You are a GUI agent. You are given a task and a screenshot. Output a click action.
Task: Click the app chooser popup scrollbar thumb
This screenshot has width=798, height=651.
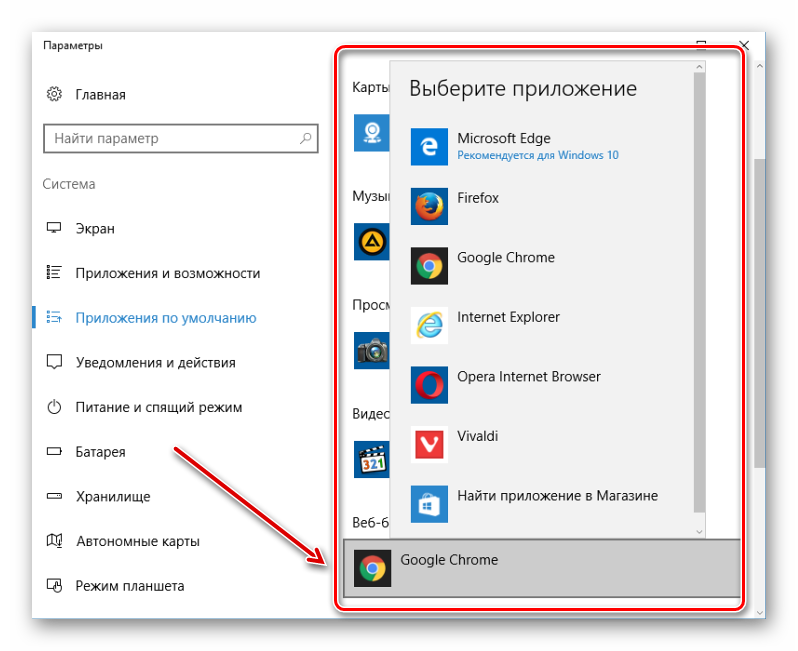tap(699, 293)
